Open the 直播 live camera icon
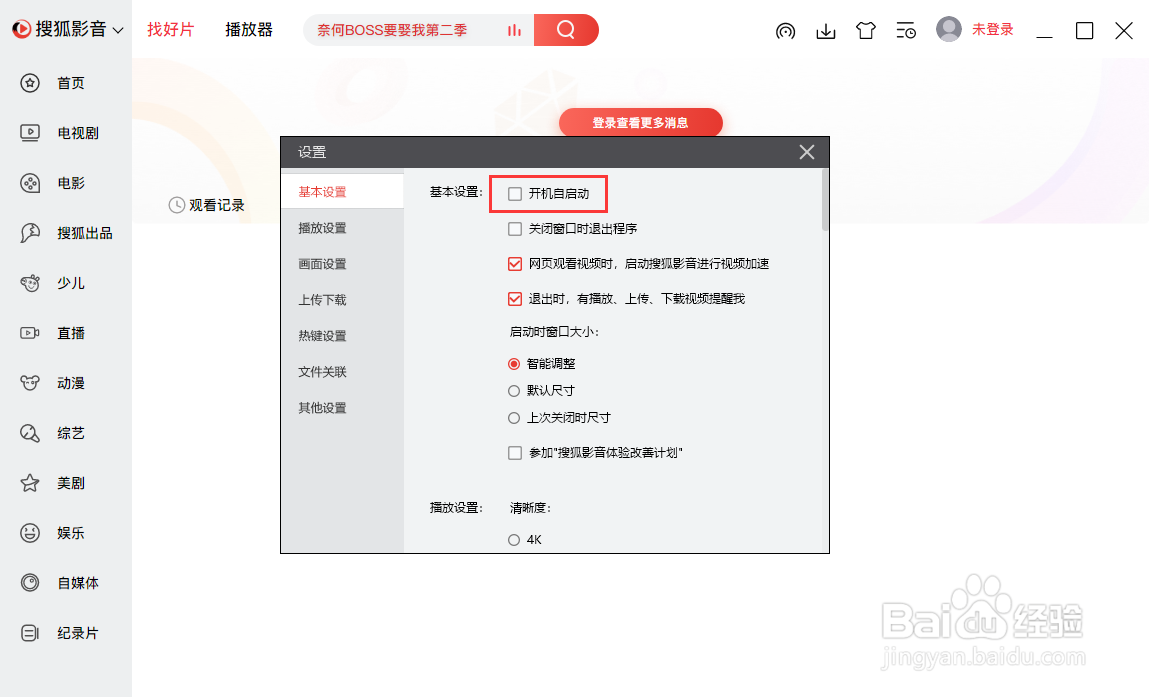Image resolution: width=1149 pixels, height=697 pixels. coord(30,333)
